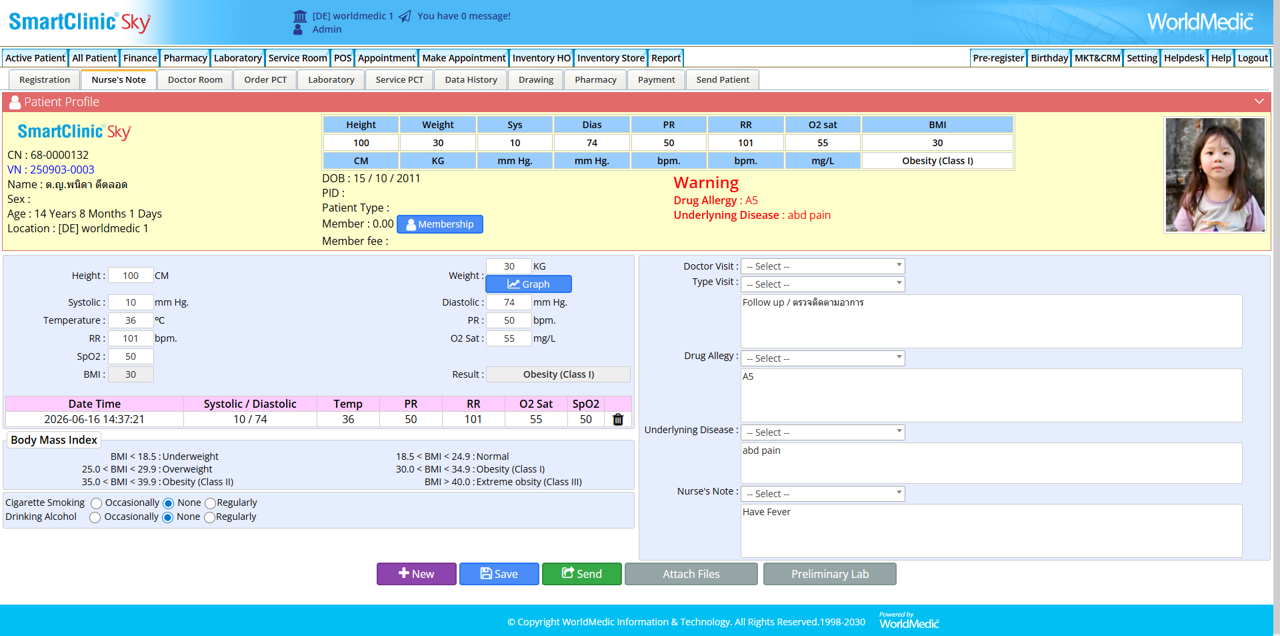
Task: Open Preliminary Lab
Action: tap(830, 574)
